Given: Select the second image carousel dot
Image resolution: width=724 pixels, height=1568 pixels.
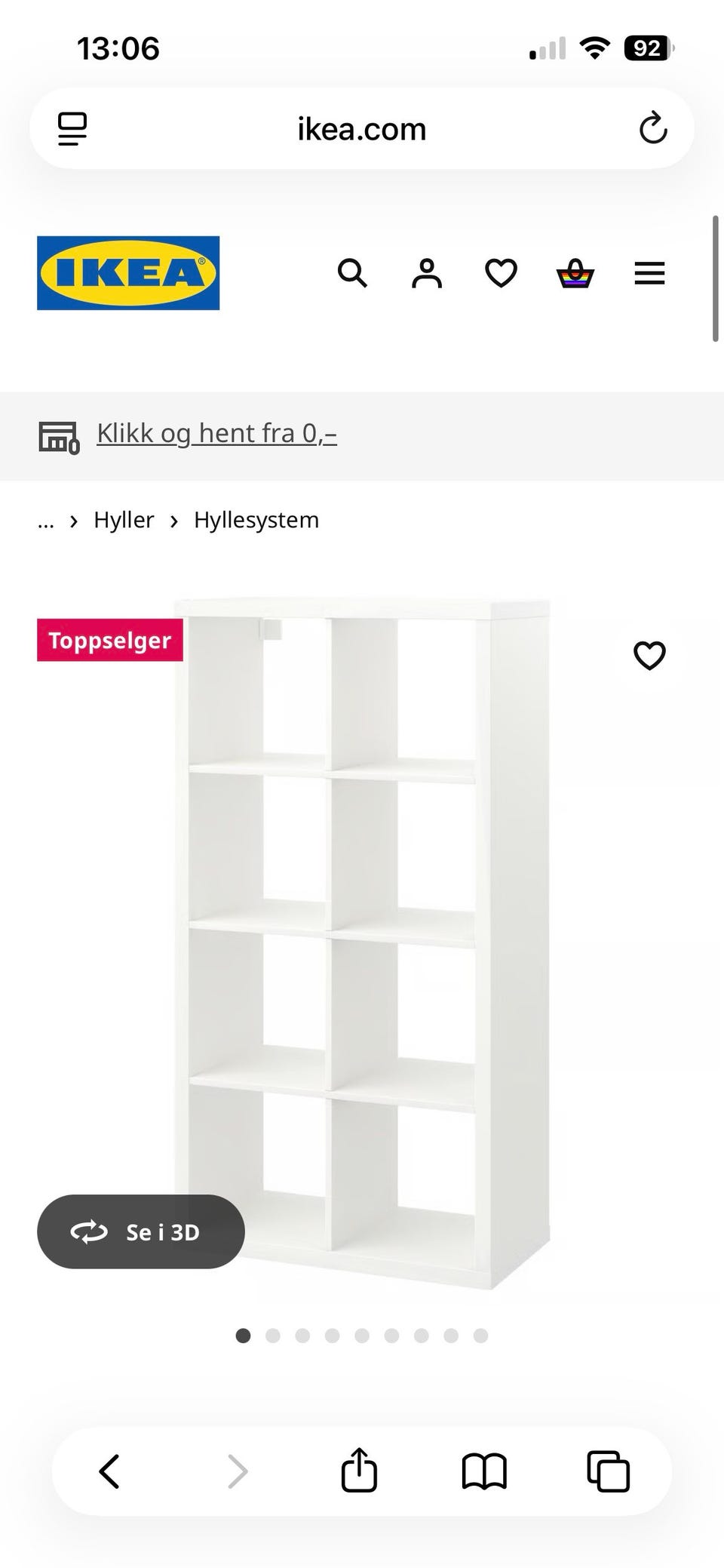Looking at the screenshot, I should pos(273,1336).
